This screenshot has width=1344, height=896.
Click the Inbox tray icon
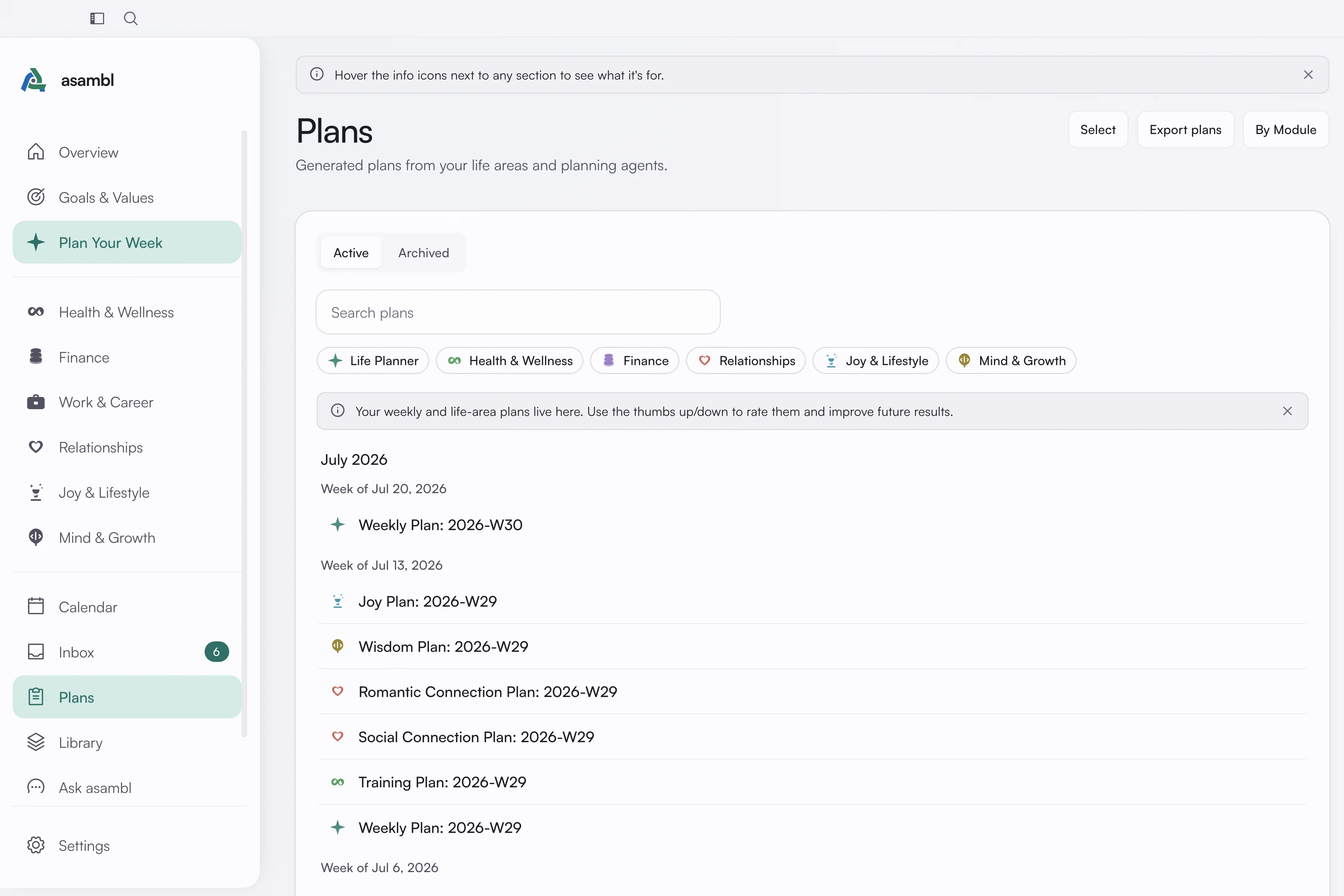coord(36,651)
